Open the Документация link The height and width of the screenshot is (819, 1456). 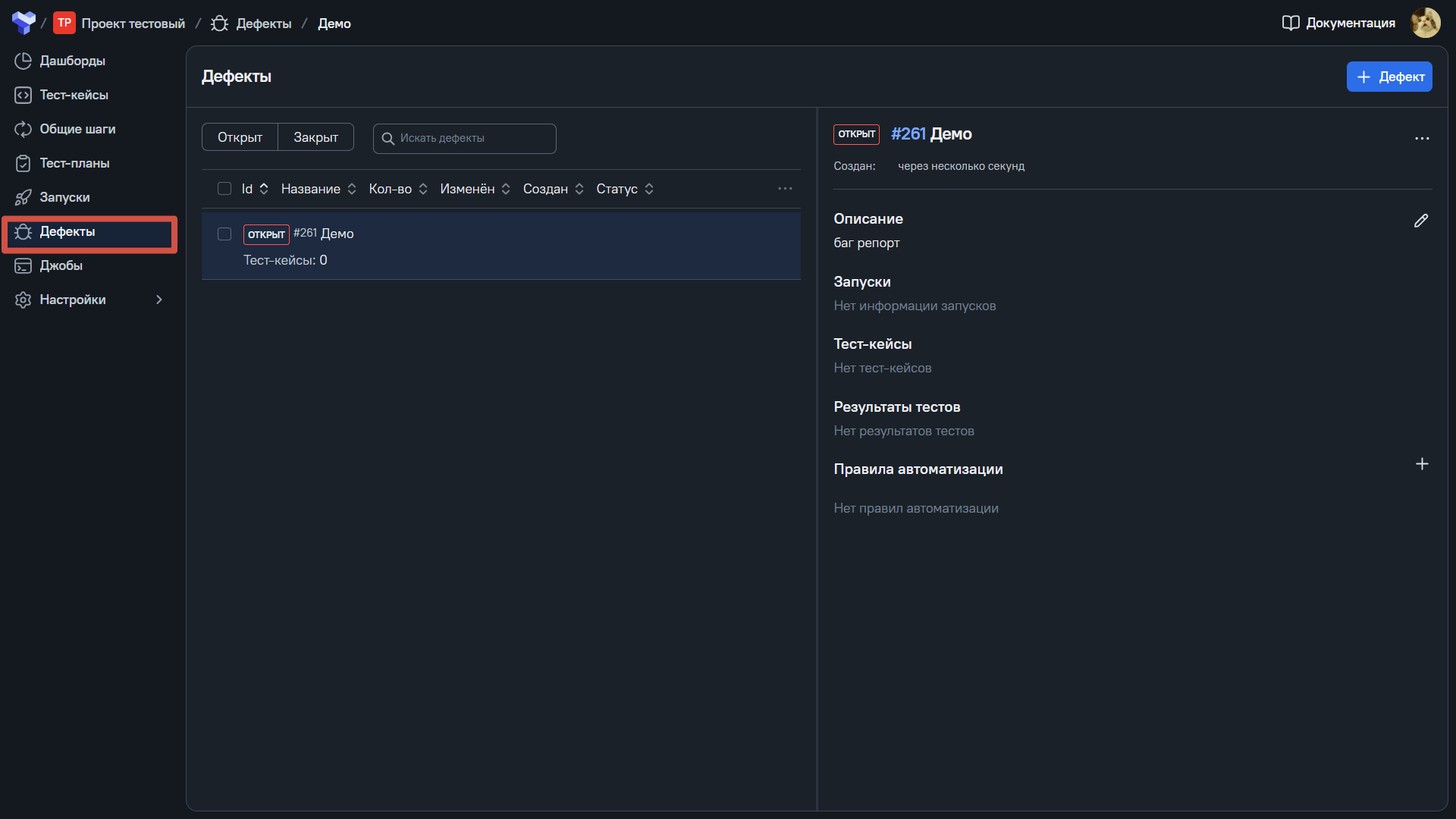tap(1338, 23)
